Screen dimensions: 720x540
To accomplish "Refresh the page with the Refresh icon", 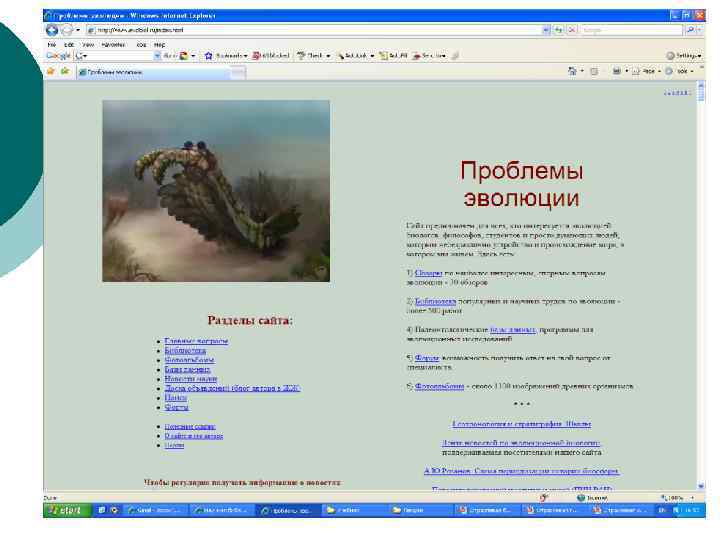I will coord(559,30).
